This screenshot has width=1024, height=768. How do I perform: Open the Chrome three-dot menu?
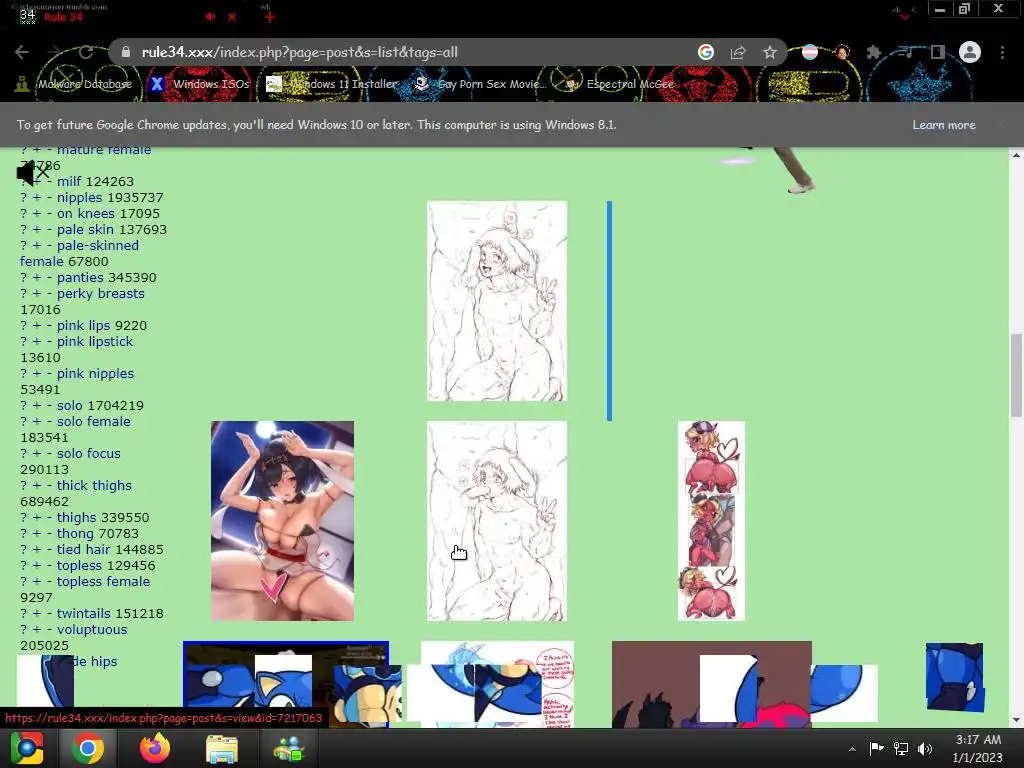pyautogui.click(x=1002, y=52)
